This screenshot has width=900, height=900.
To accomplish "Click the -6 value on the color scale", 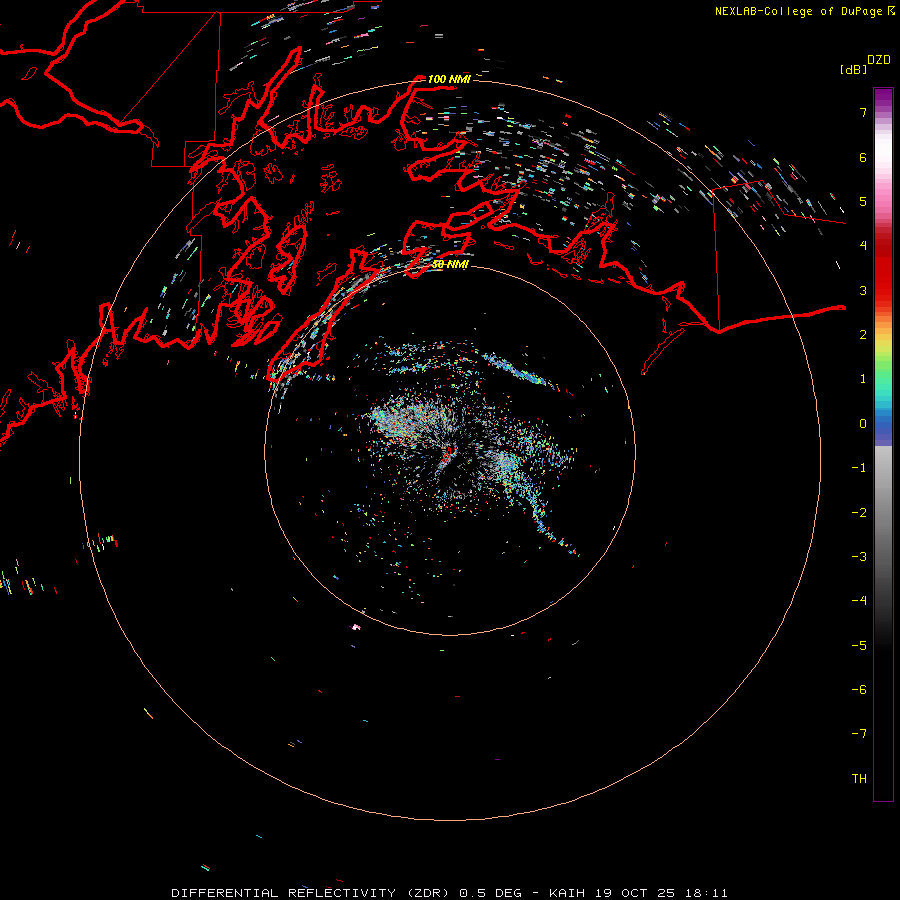I will [859, 690].
